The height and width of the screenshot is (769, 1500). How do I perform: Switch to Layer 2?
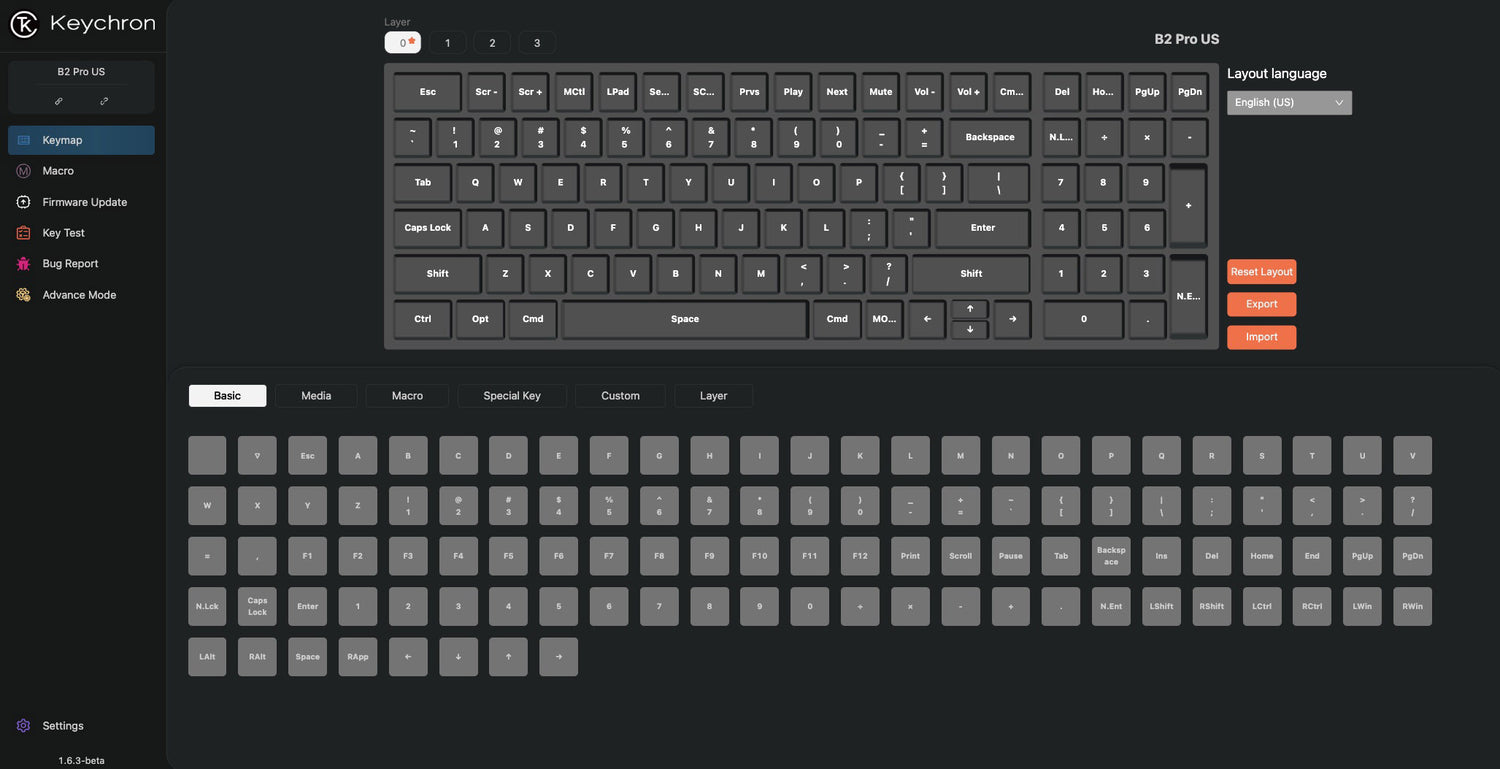(491, 42)
